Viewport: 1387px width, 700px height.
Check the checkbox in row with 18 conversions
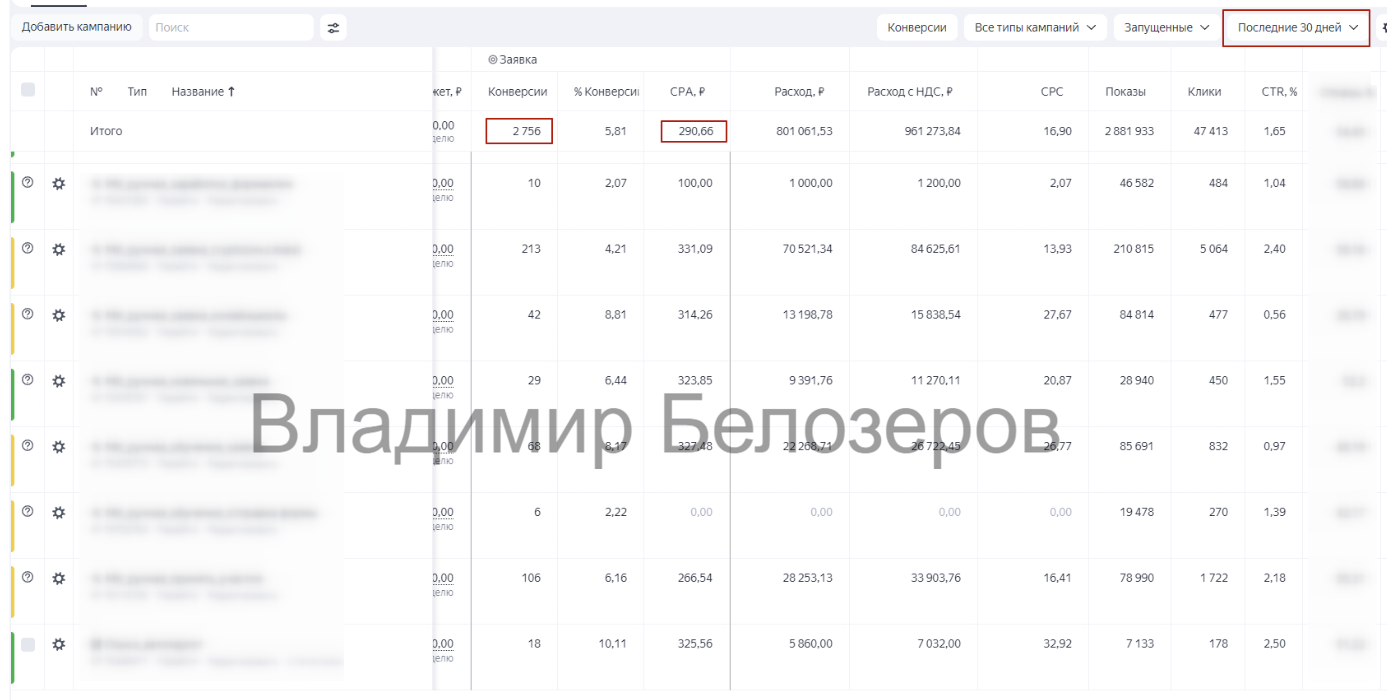(28, 644)
